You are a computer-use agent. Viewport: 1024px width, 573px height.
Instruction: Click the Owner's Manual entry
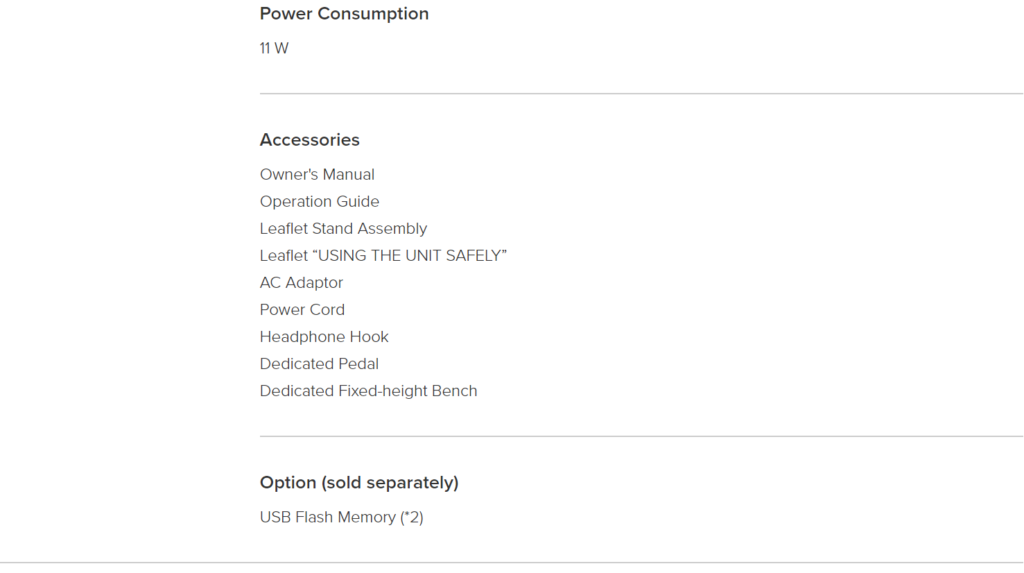click(317, 174)
